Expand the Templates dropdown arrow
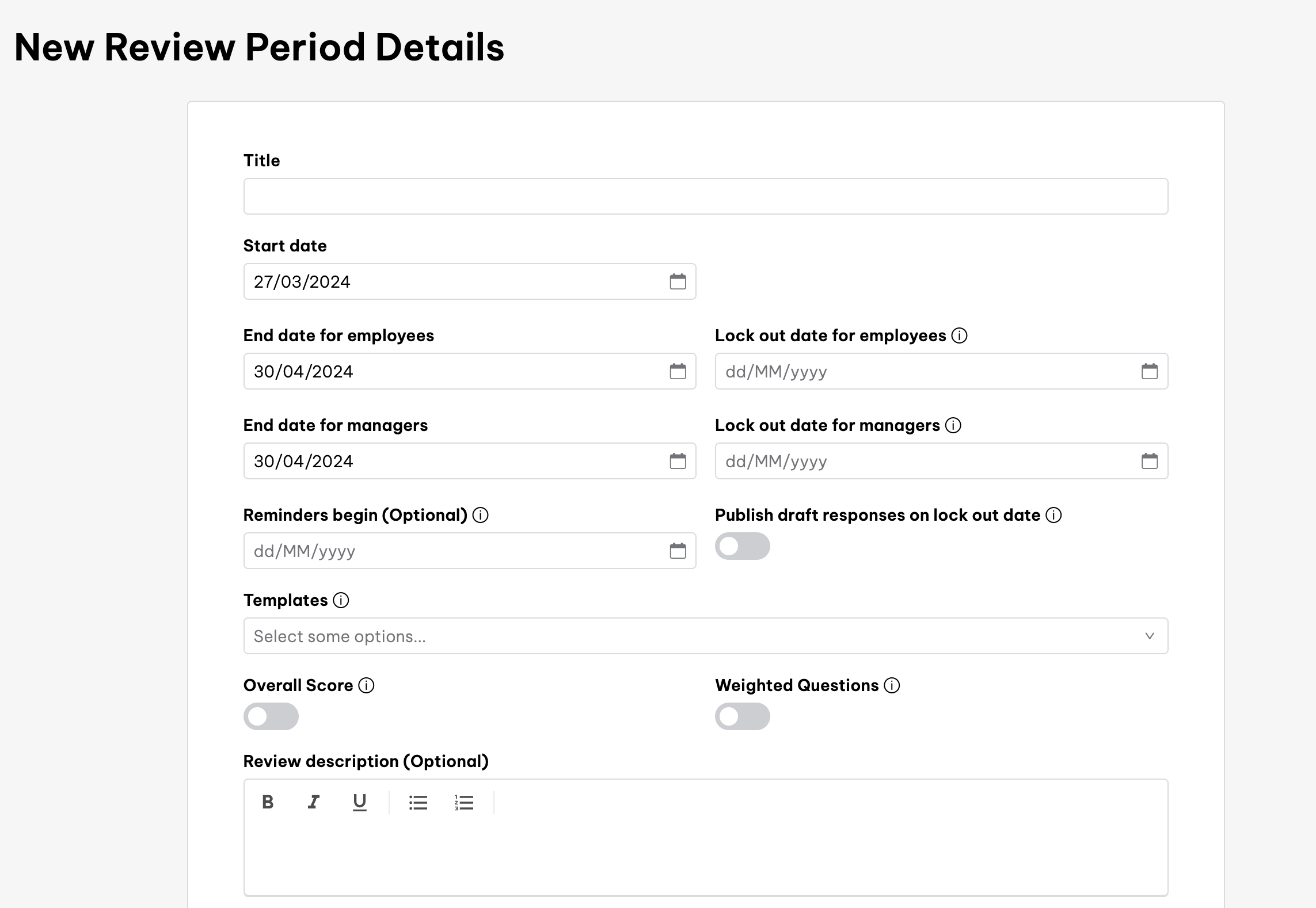Image resolution: width=1316 pixels, height=908 pixels. [x=1150, y=636]
